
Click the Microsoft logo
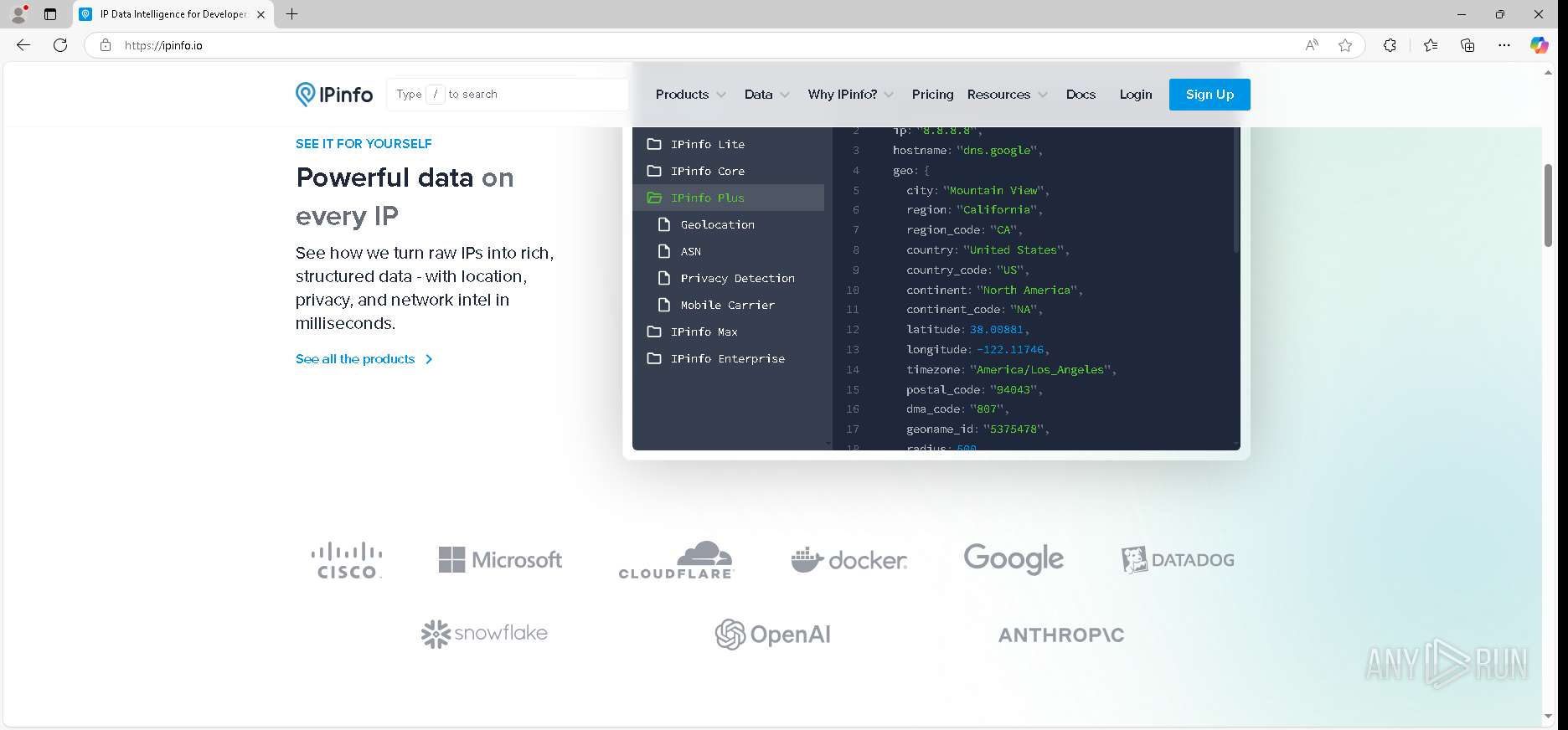click(x=500, y=559)
